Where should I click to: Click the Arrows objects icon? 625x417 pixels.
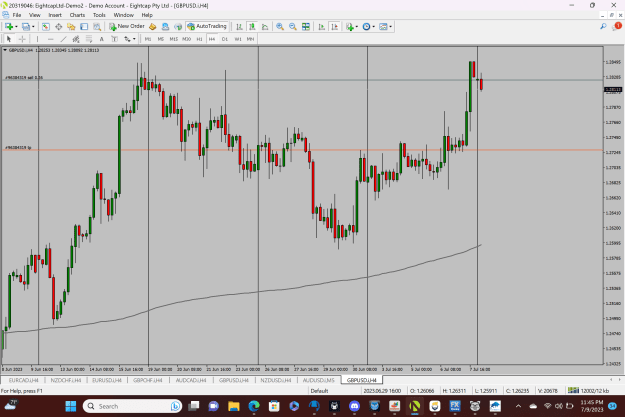tap(127, 39)
